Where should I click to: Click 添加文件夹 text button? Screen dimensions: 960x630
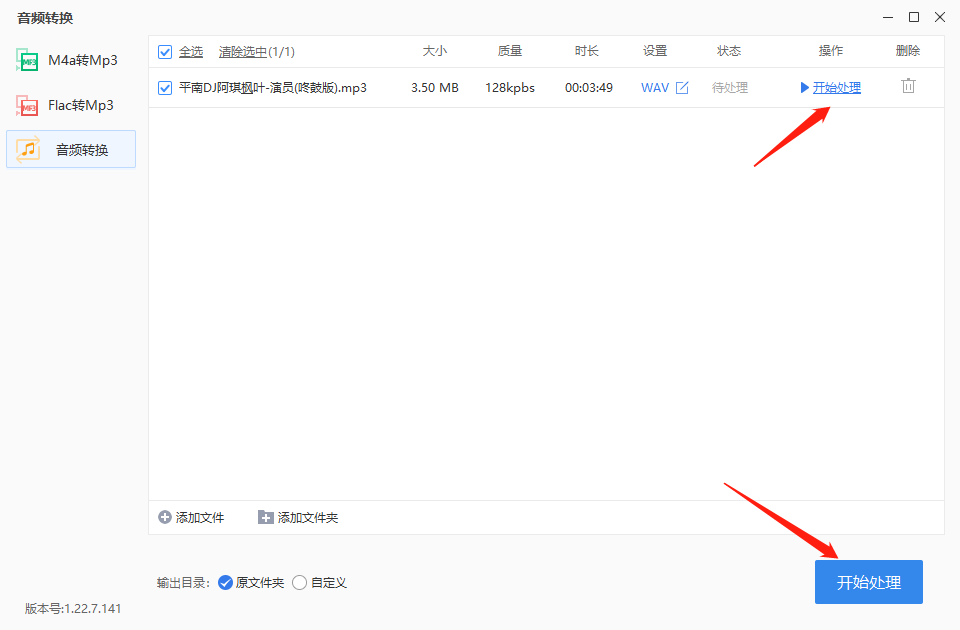click(x=307, y=517)
